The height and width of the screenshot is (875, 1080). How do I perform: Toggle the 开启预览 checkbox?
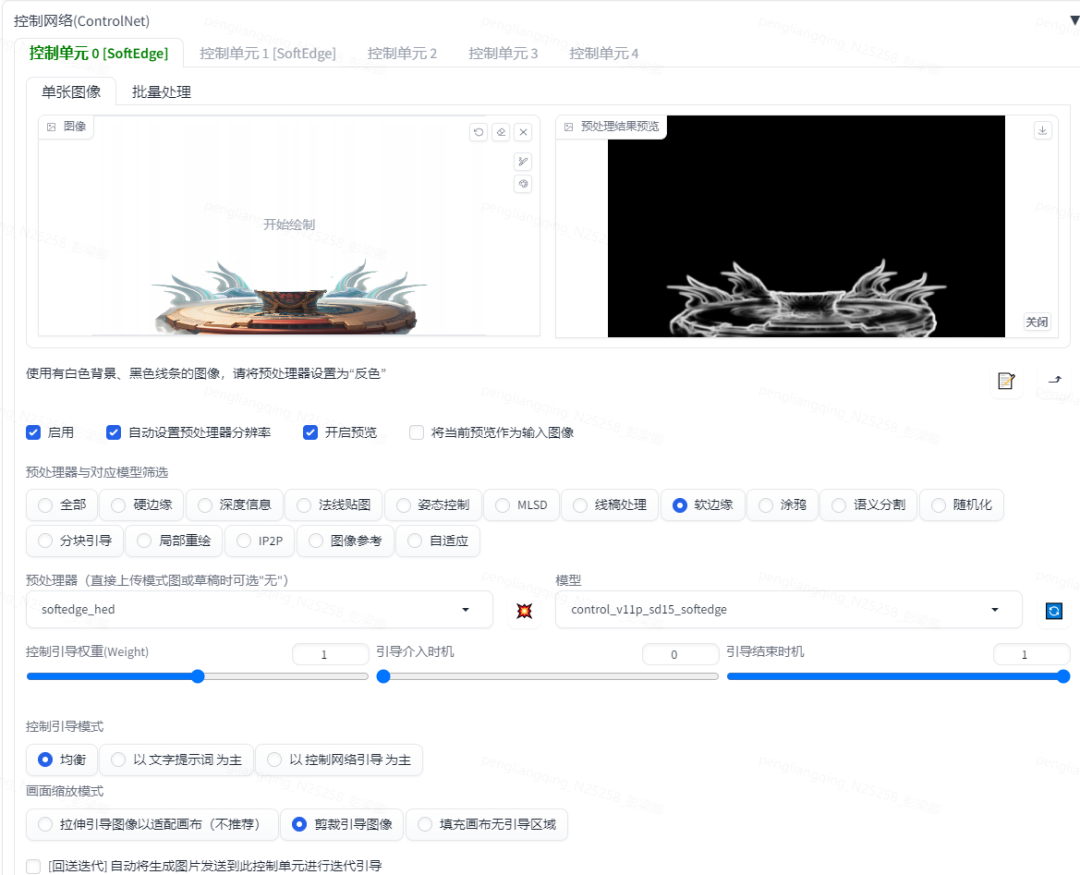[x=310, y=433]
